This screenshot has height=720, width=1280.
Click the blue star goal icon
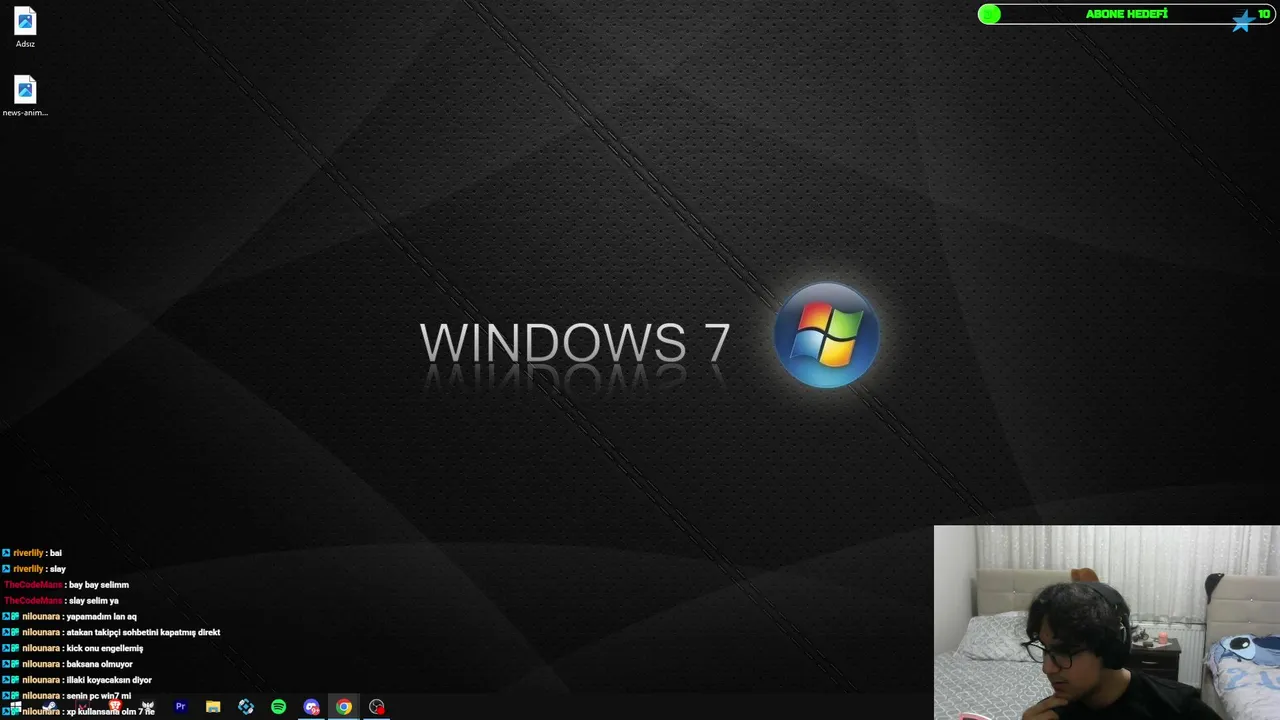1243,19
